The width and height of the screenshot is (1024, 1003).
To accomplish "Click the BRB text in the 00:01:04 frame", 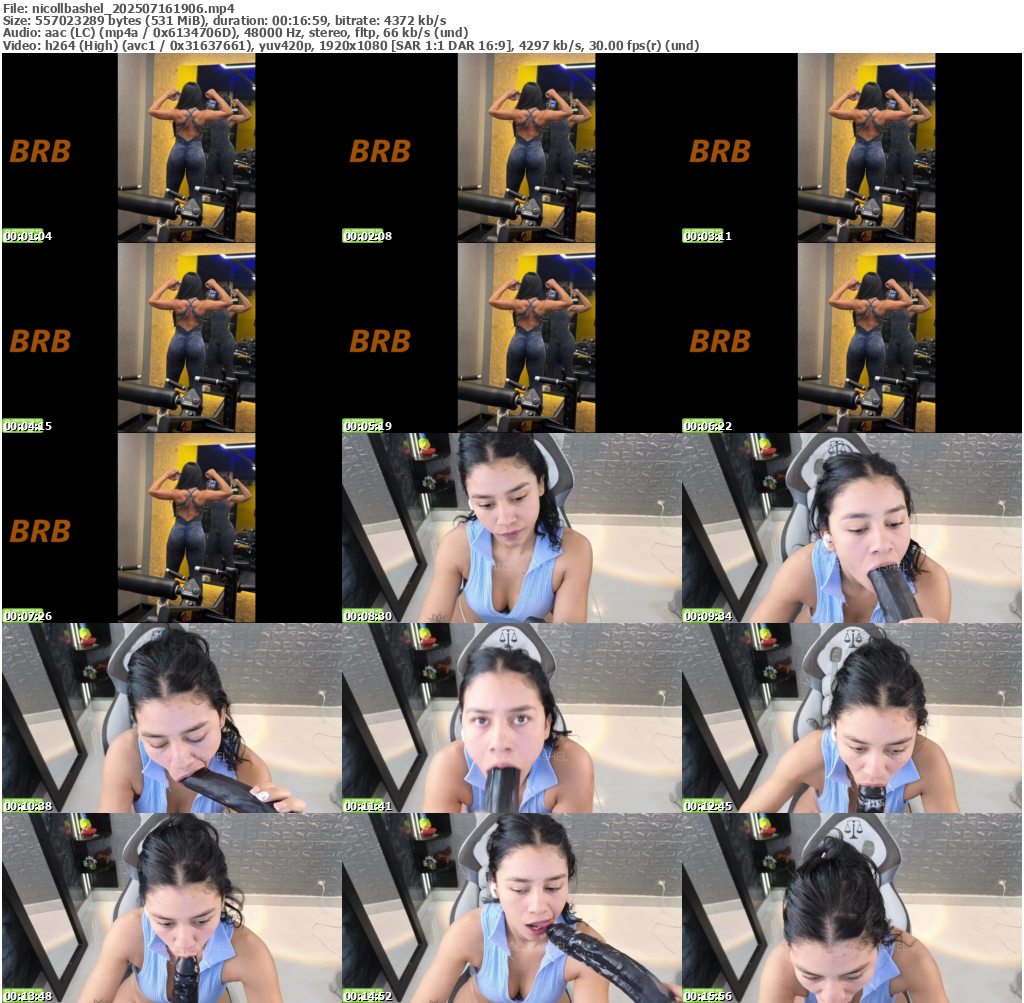I will coord(40,151).
